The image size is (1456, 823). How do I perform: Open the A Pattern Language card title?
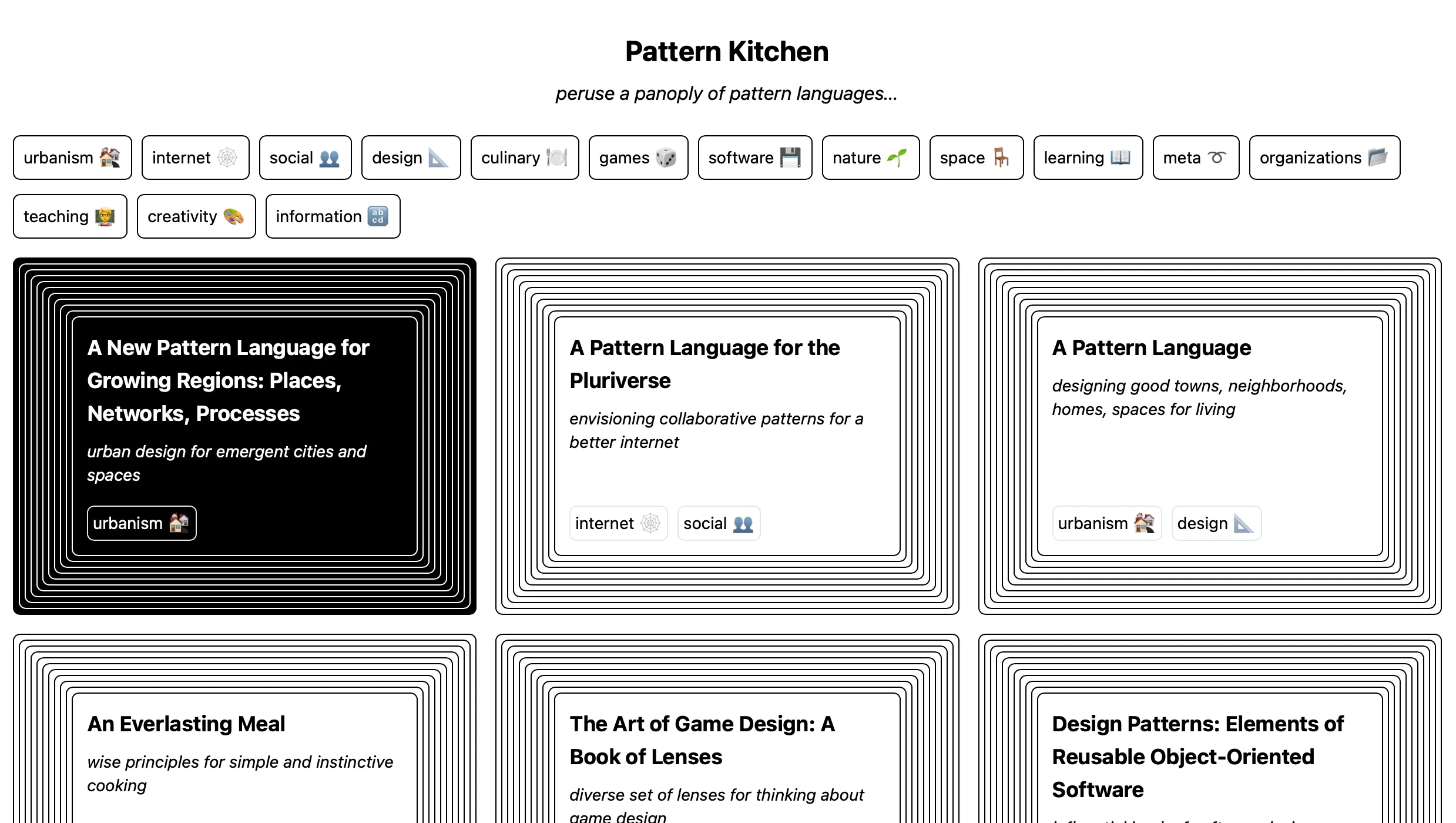pyautogui.click(x=1151, y=347)
